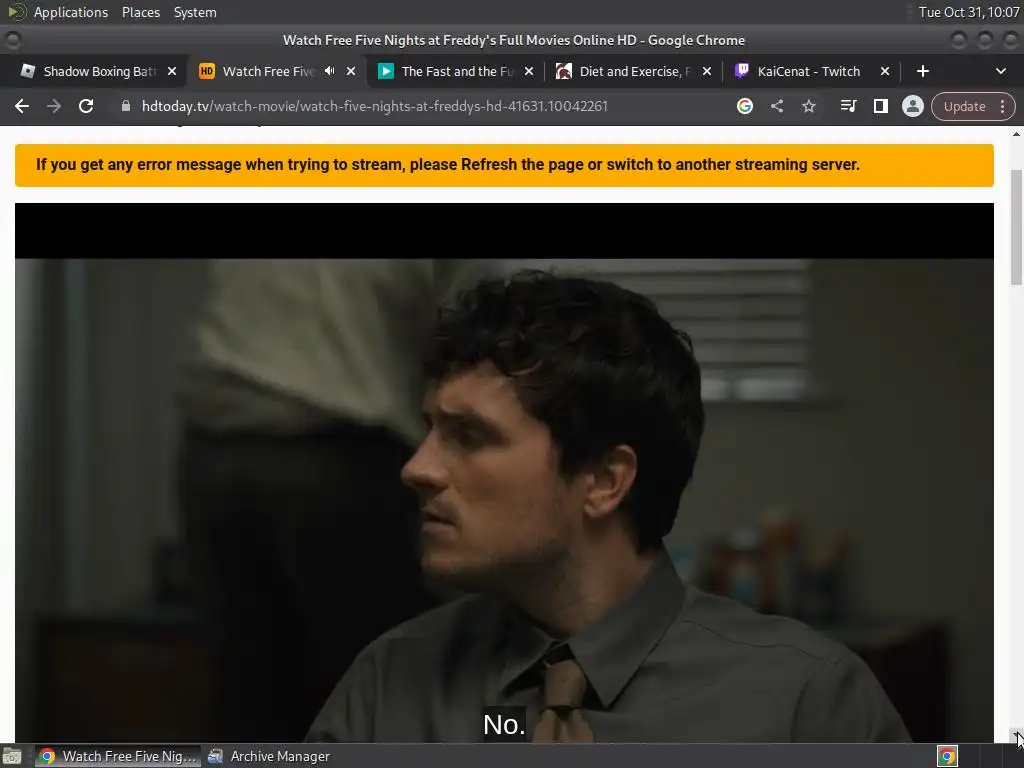This screenshot has height=768, width=1024.
Task: Mute the tab audio speaker icon
Action: pos(330,71)
